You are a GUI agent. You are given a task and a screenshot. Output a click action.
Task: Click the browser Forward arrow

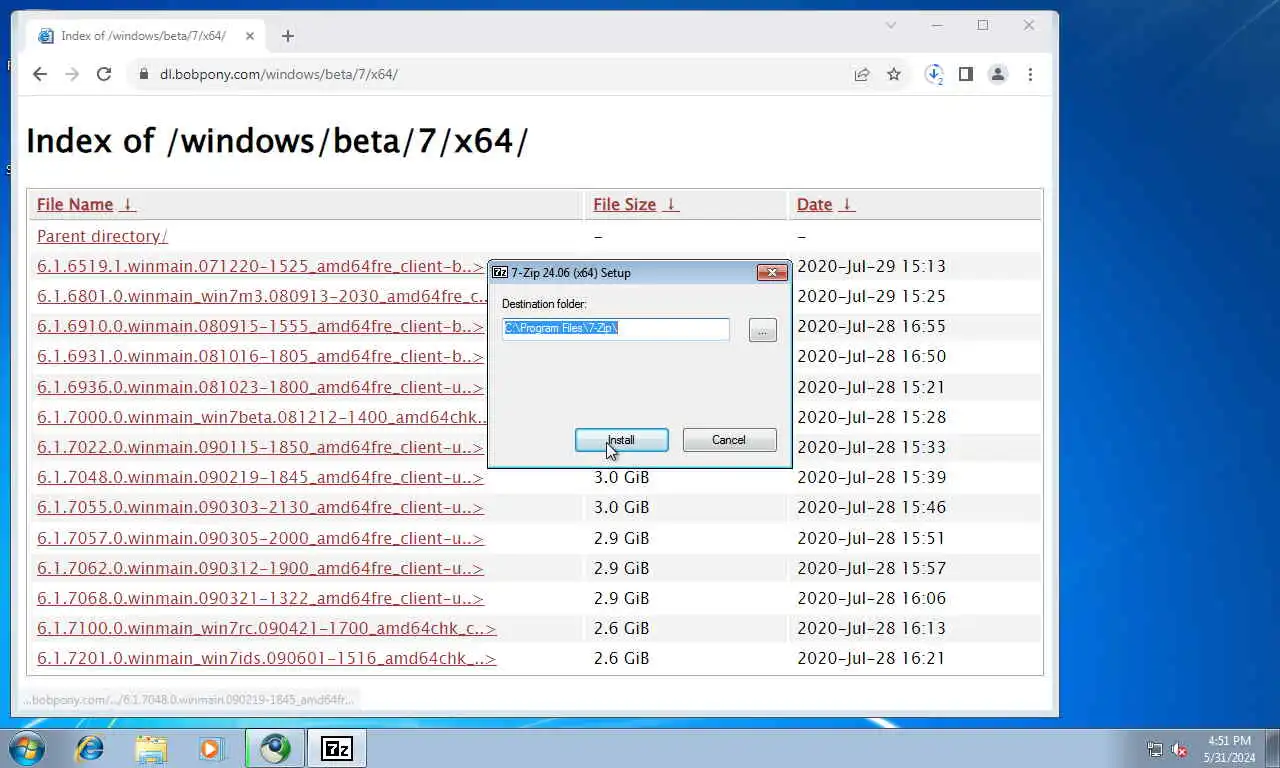coord(72,74)
